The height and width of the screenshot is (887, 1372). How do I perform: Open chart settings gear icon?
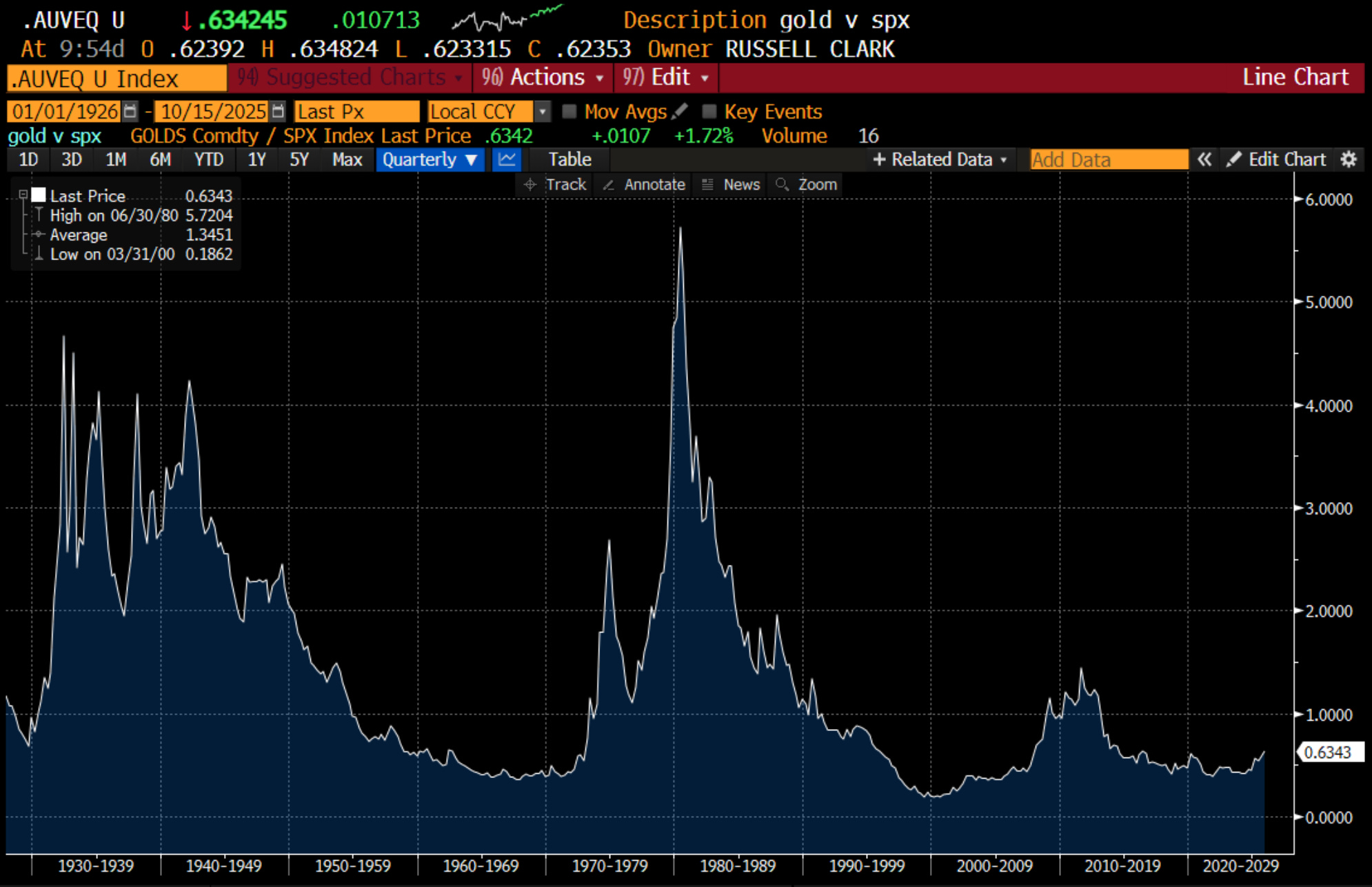coord(1349,160)
